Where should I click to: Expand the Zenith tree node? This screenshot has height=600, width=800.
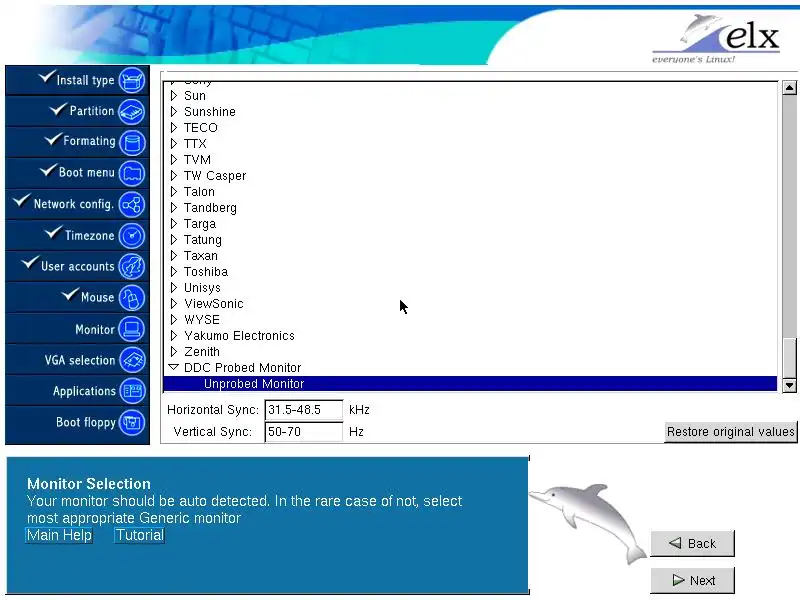coord(174,352)
